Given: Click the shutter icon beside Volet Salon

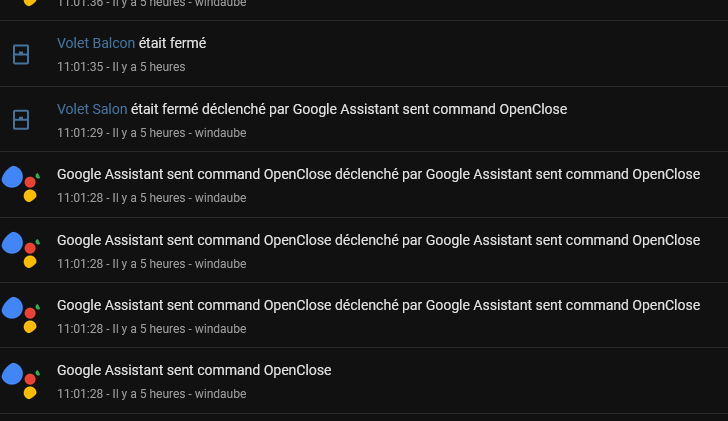Looking at the screenshot, I should 21,120.
